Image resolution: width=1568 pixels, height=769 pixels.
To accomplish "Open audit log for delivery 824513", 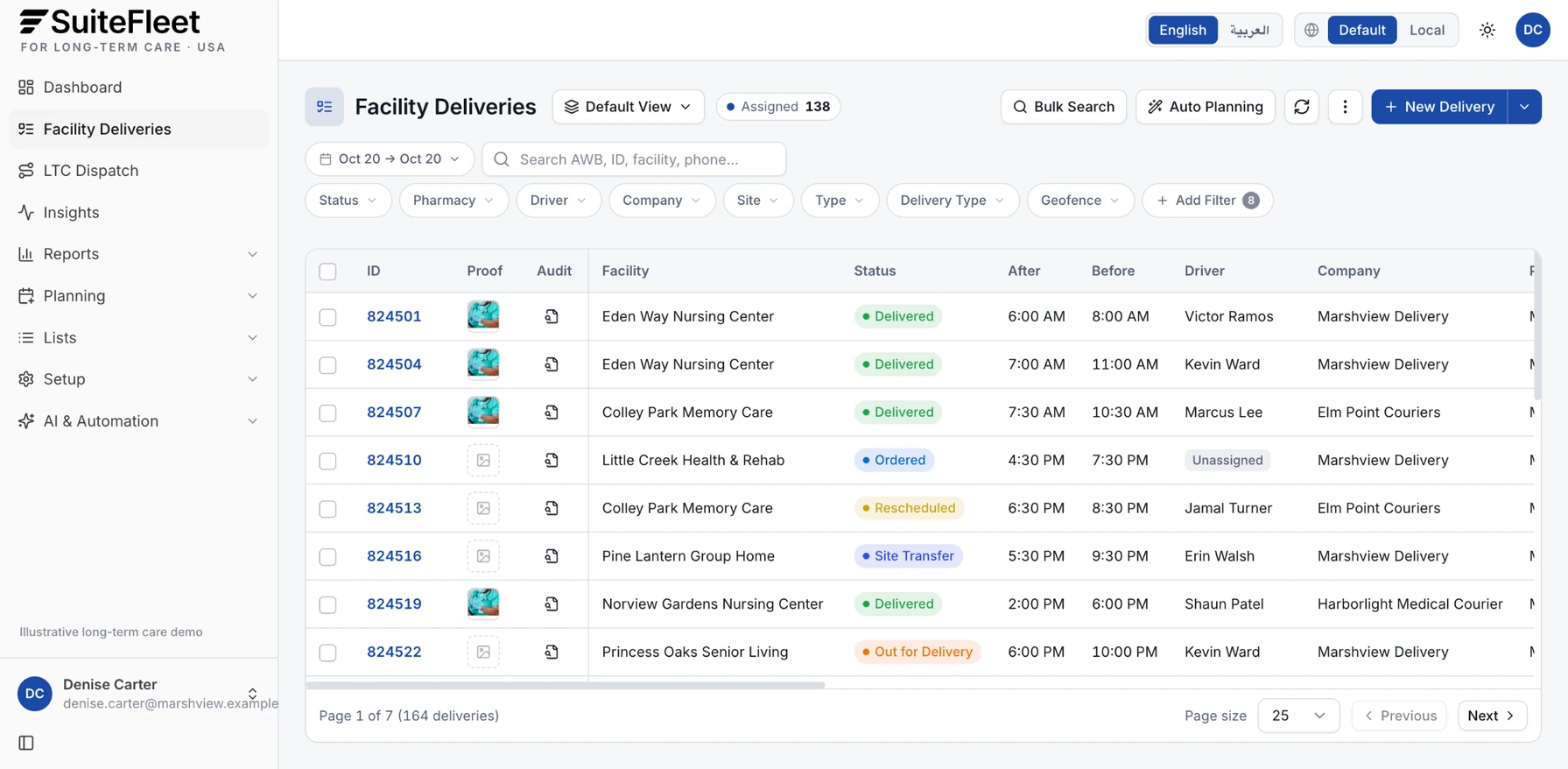I will [x=552, y=508].
